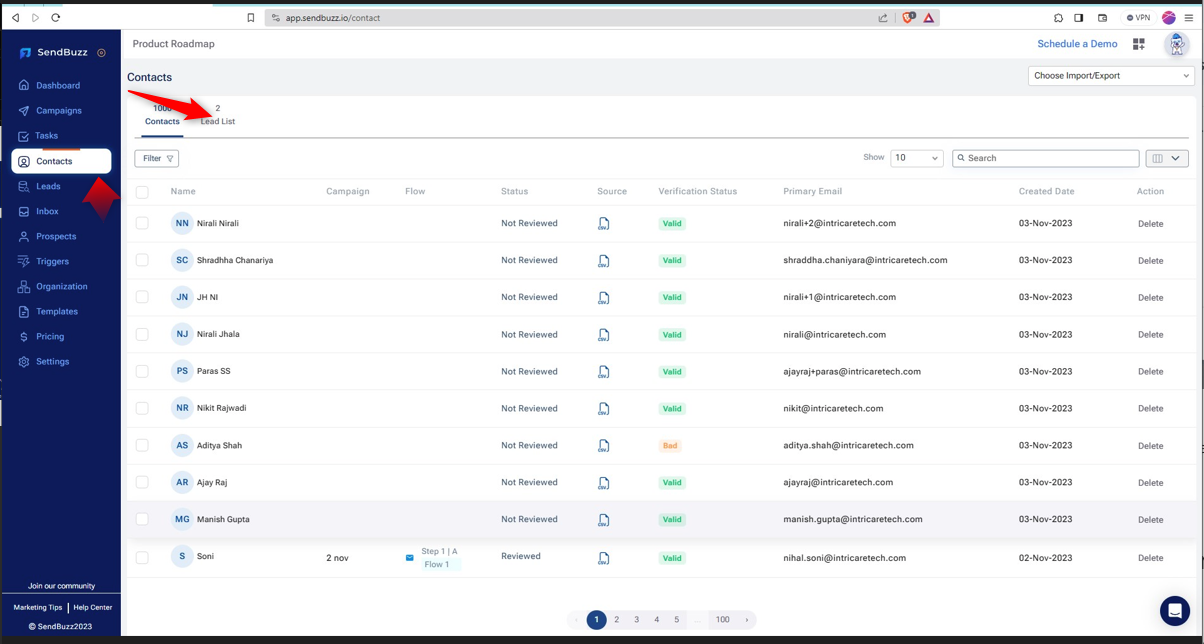Open the user avatar in top right

click(1176, 44)
